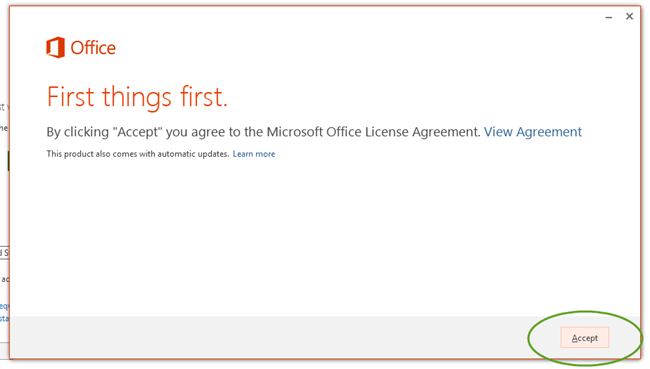Image resolution: width=650 pixels, height=369 pixels.
Task: Click the orange Office logo icon
Action: [56, 47]
